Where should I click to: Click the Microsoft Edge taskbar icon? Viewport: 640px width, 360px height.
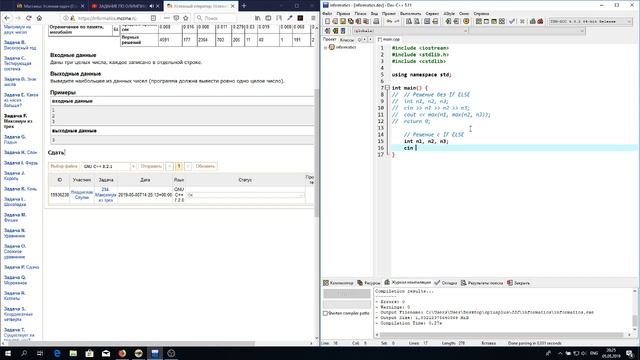click(x=57, y=353)
